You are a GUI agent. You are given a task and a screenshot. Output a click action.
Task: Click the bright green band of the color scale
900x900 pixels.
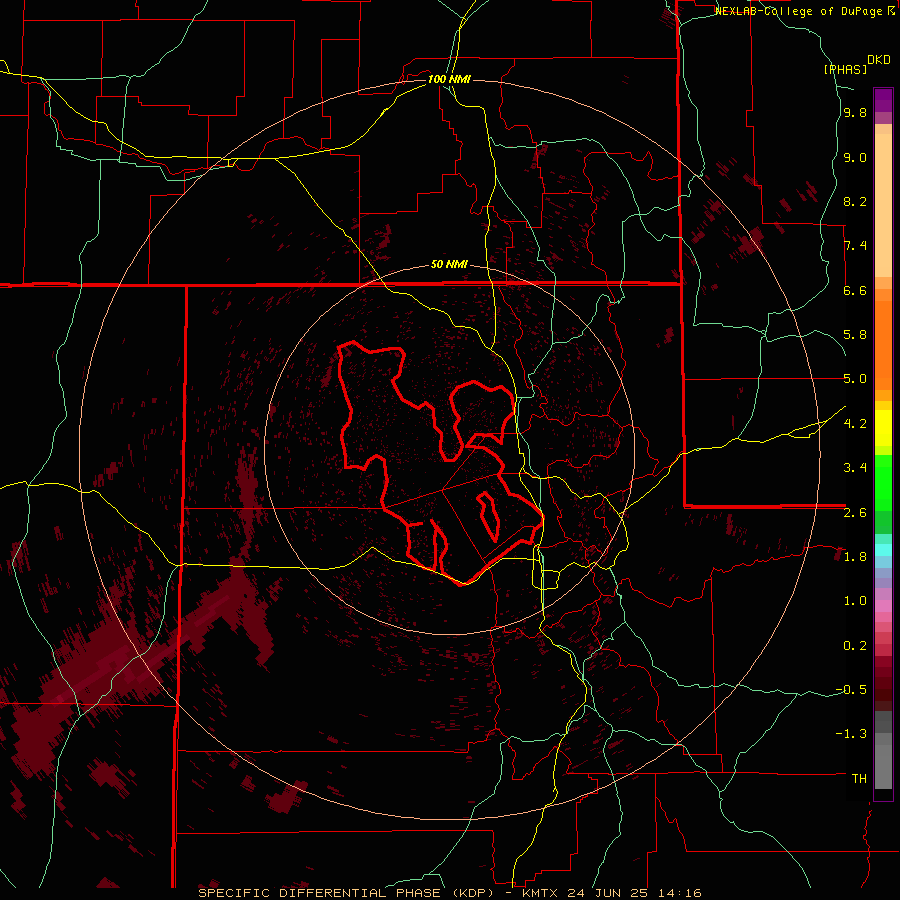(883, 482)
